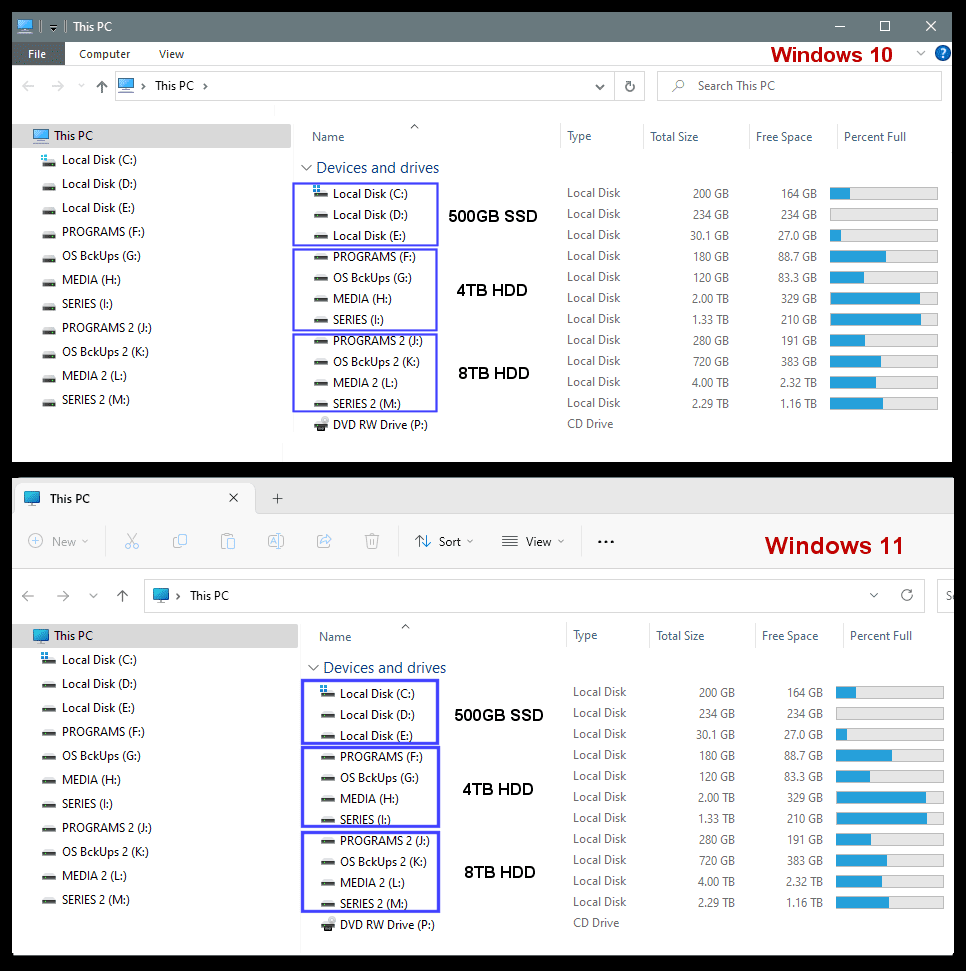Select OS BckUps 2 (K:) in Windows 10 drive list
Screen dimensions: 966x971
(367, 362)
